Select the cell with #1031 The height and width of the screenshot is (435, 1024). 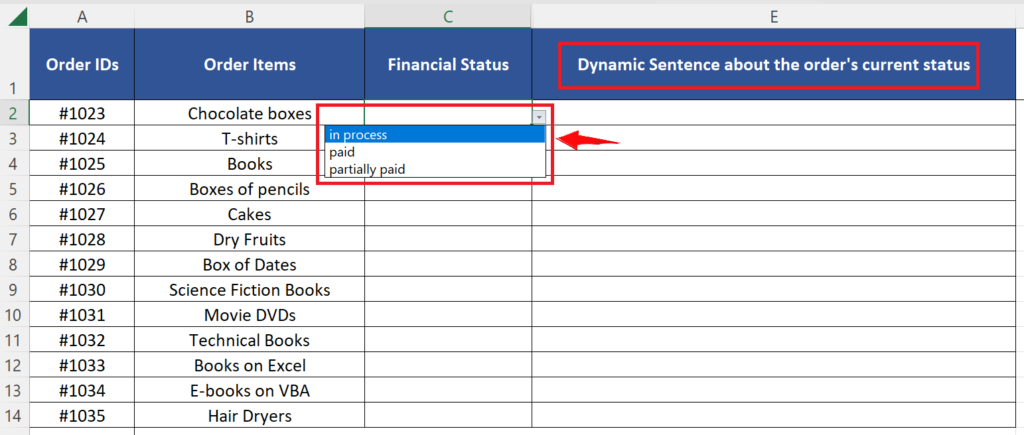click(82, 315)
